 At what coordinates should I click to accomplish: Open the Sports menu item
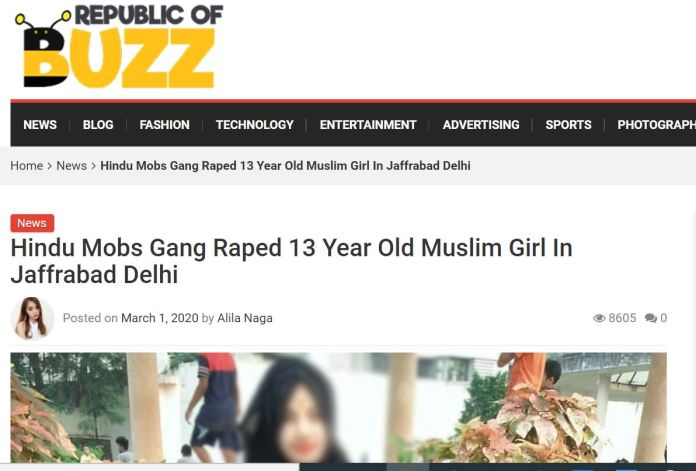point(568,125)
